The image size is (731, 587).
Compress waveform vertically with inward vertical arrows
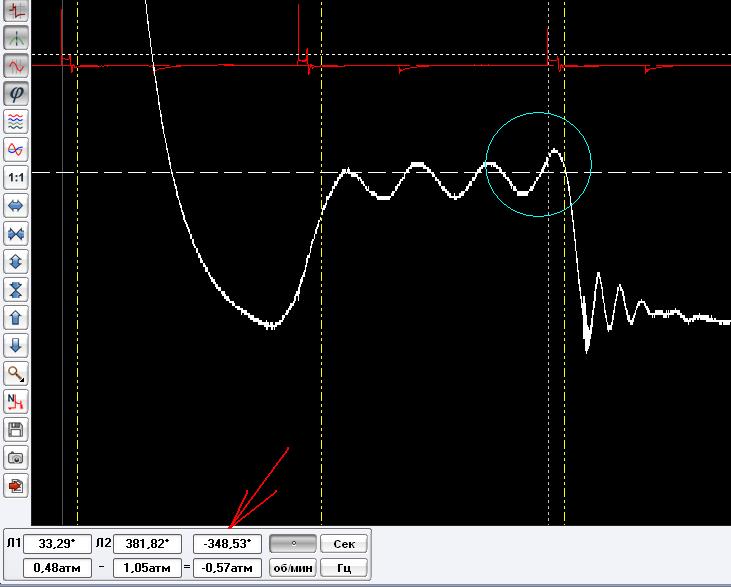(16, 290)
